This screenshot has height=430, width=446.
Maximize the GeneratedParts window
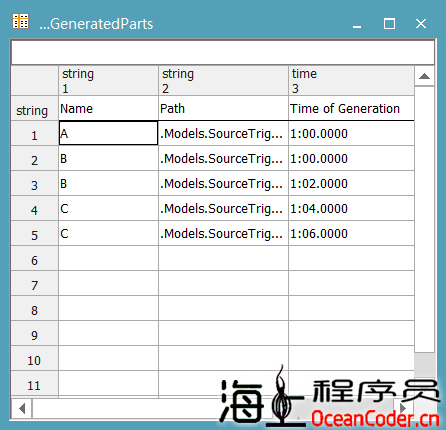coord(389,24)
